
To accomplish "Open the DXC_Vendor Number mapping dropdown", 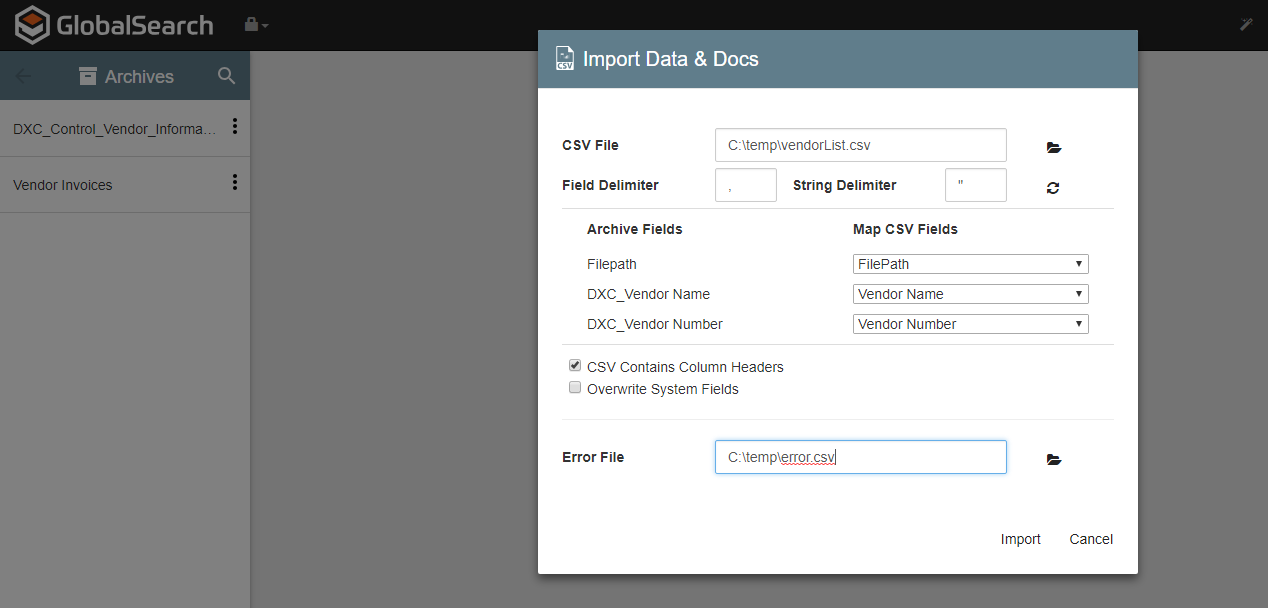I will (x=970, y=324).
